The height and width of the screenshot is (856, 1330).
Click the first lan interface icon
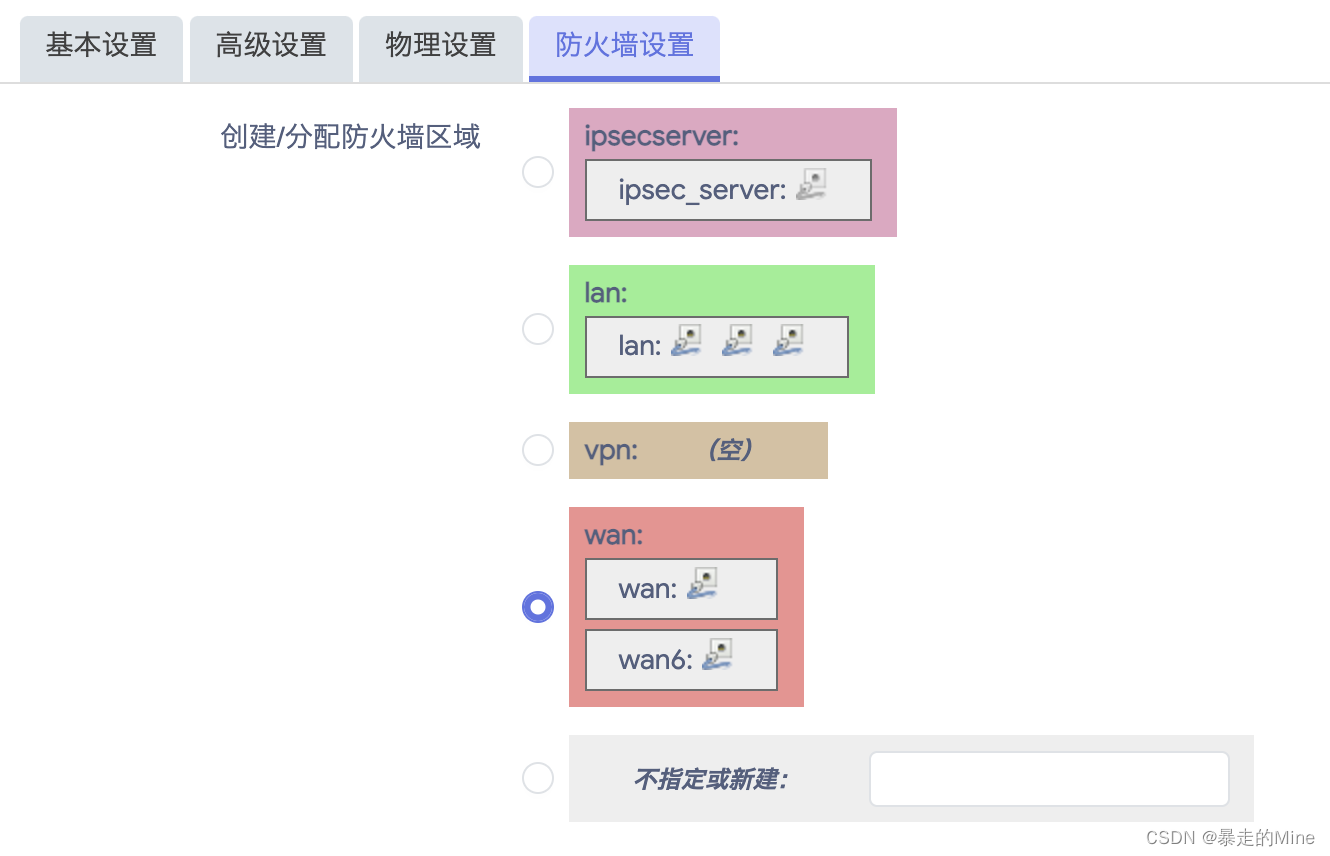pyautogui.click(x=686, y=341)
